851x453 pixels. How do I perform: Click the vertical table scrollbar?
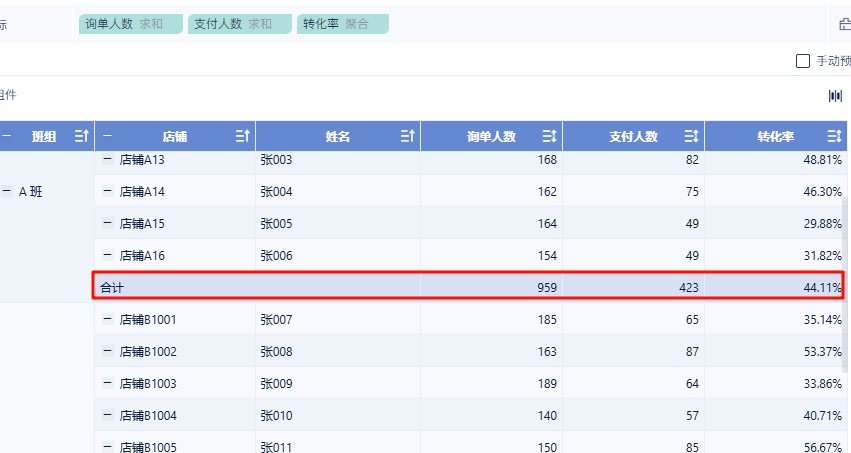click(x=844, y=285)
